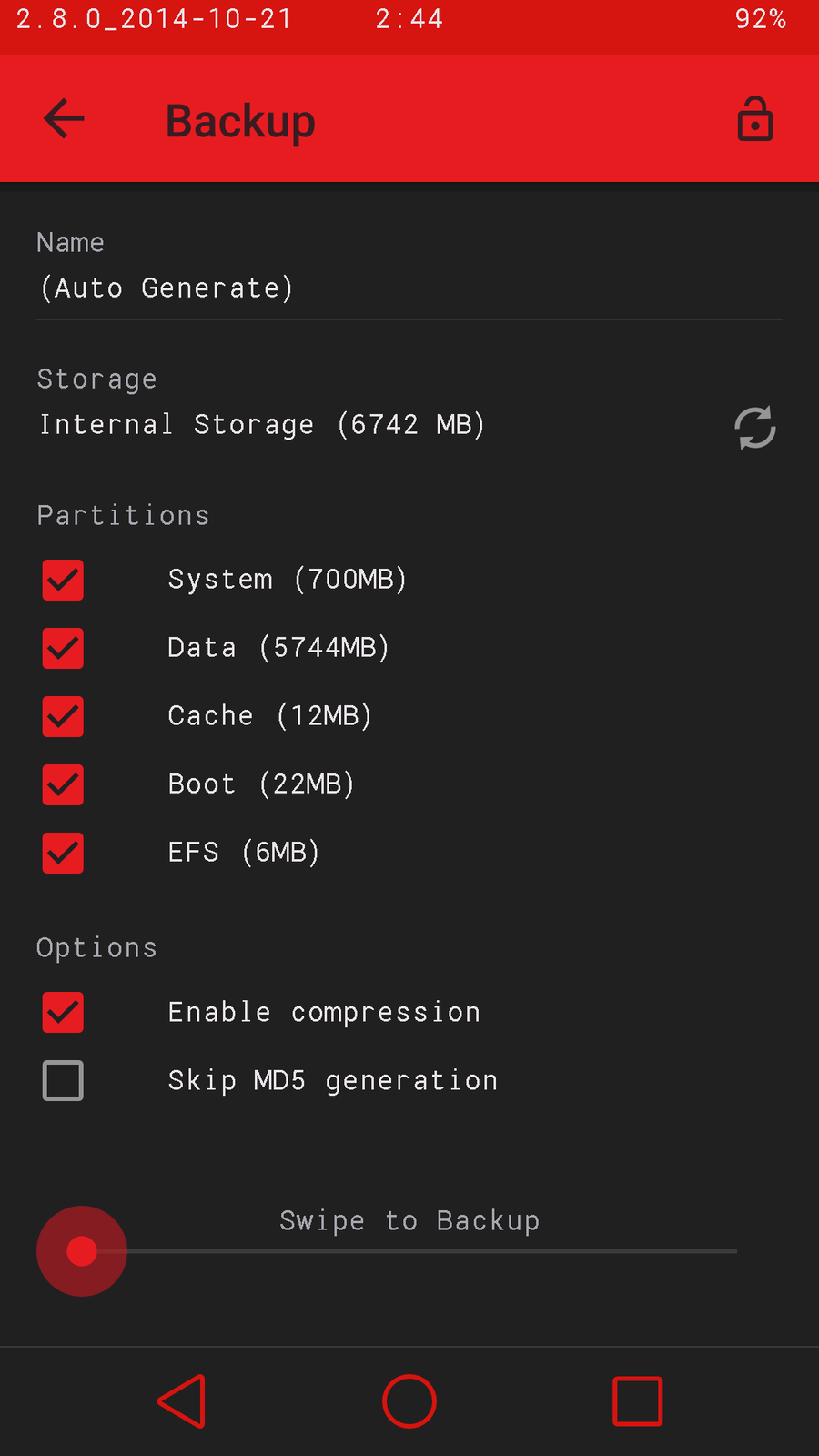Tap the System (700MB) partition label

tap(287, 580)
